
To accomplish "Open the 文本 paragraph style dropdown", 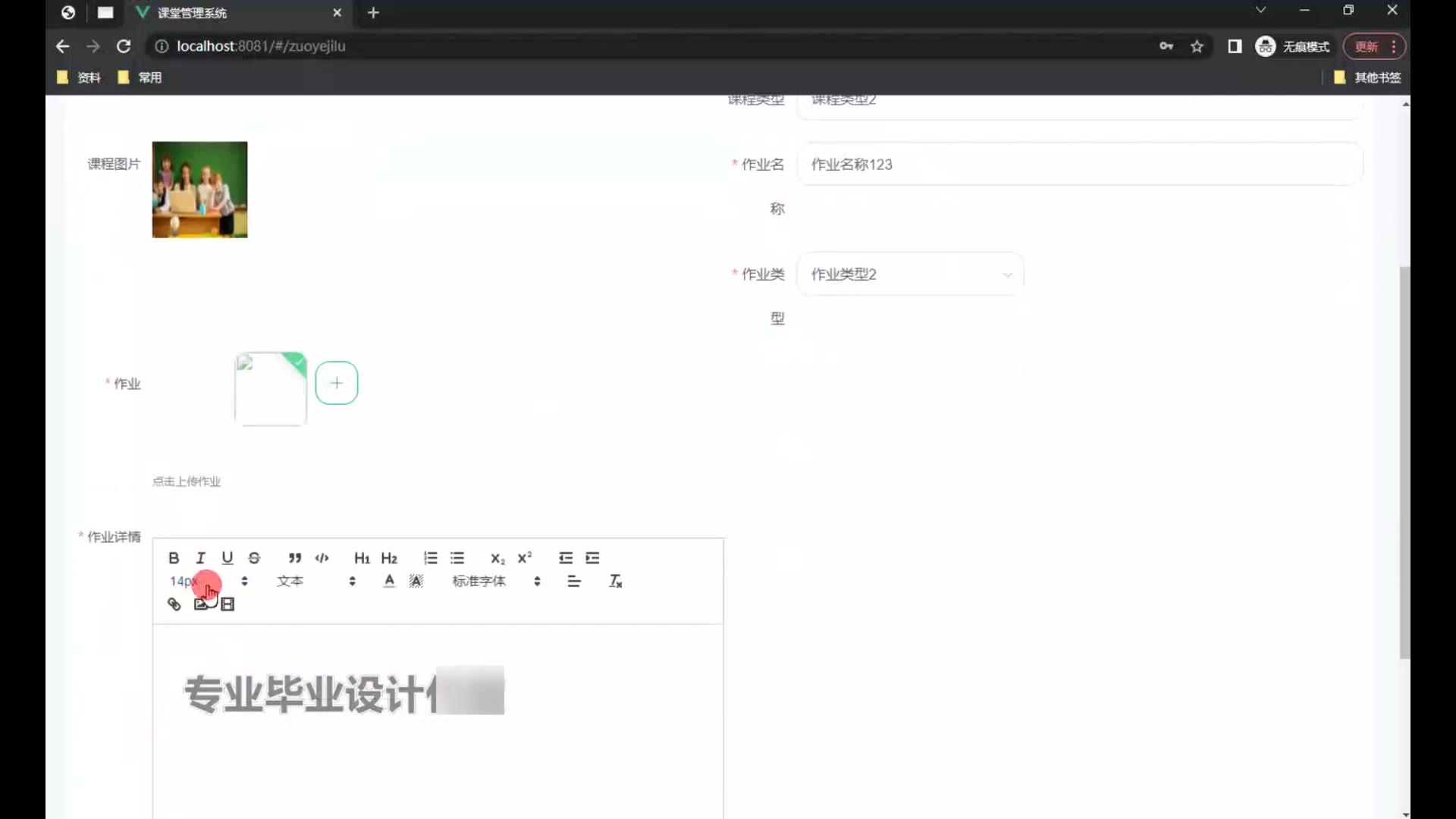I will point(316,581).
